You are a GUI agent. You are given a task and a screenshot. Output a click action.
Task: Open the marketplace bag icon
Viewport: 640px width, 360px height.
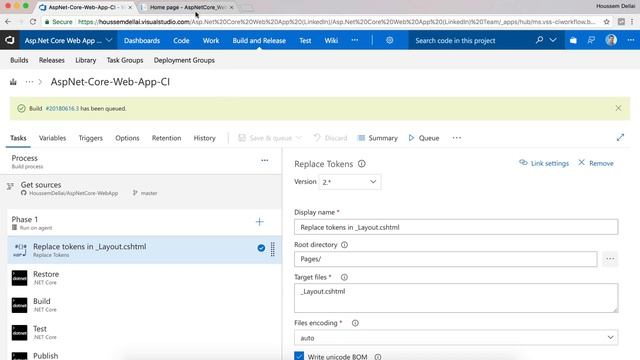[573, 40]
